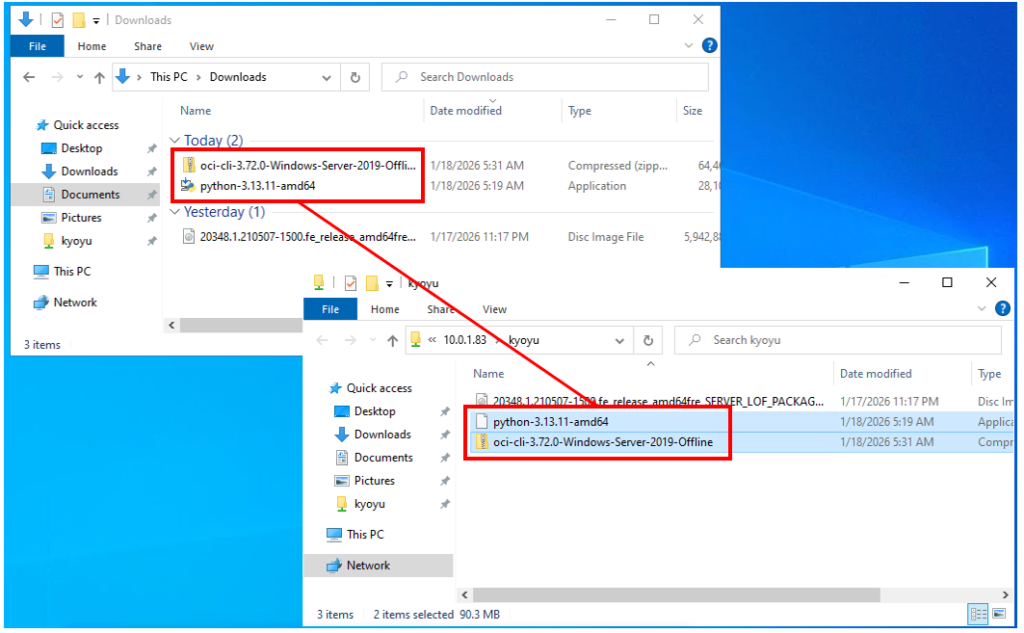Refresh the Downloads window address bar
This screenshot has width=1024, height=633.
pyautogui.click(x=355, y=77)
